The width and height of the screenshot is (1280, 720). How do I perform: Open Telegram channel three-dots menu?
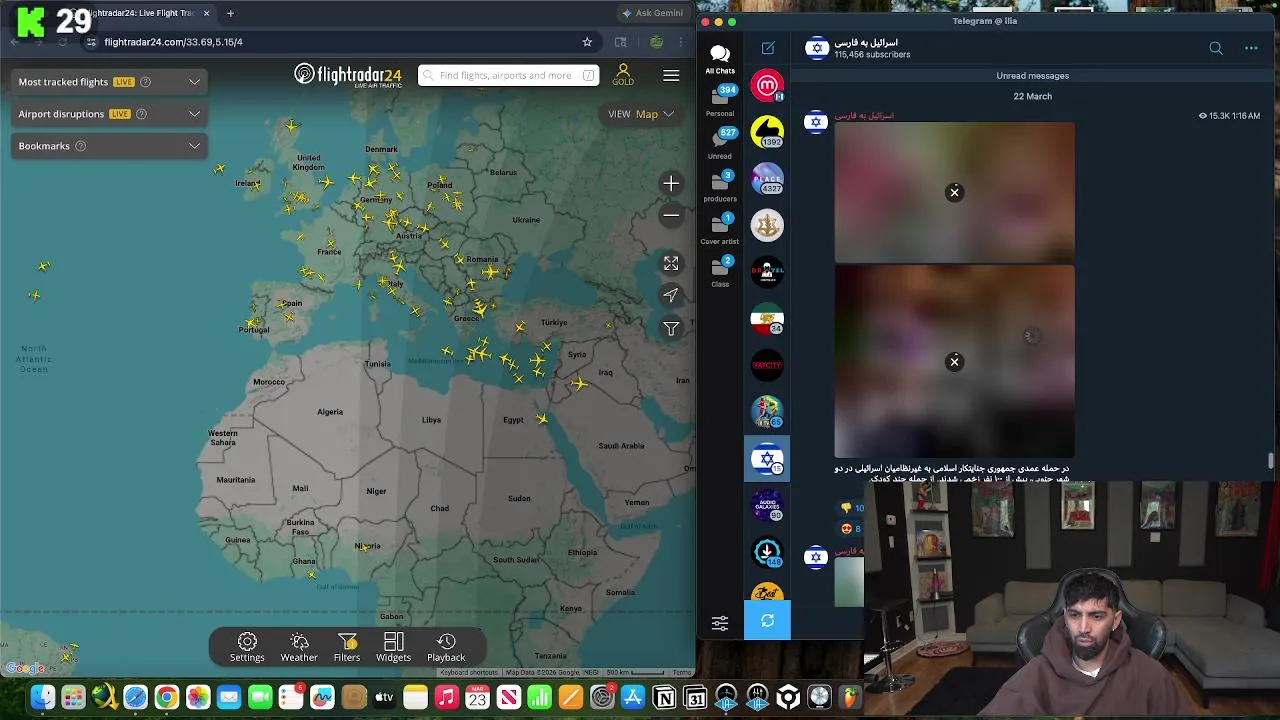tap(1251, 48)
